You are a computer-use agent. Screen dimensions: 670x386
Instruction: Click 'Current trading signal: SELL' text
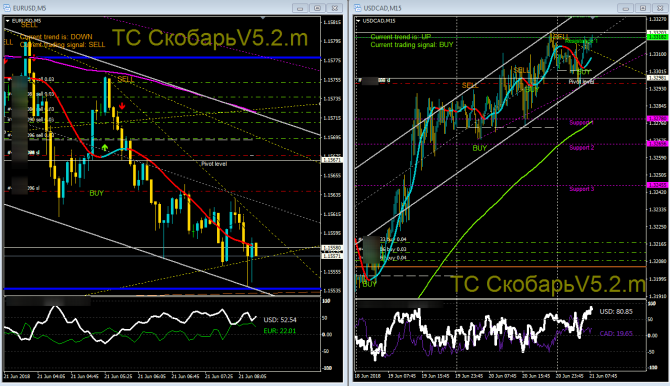point(62,44)
